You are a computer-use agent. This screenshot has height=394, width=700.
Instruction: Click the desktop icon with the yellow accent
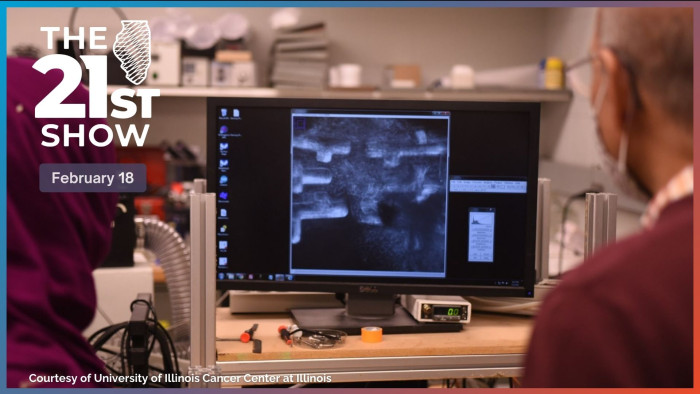223,229
